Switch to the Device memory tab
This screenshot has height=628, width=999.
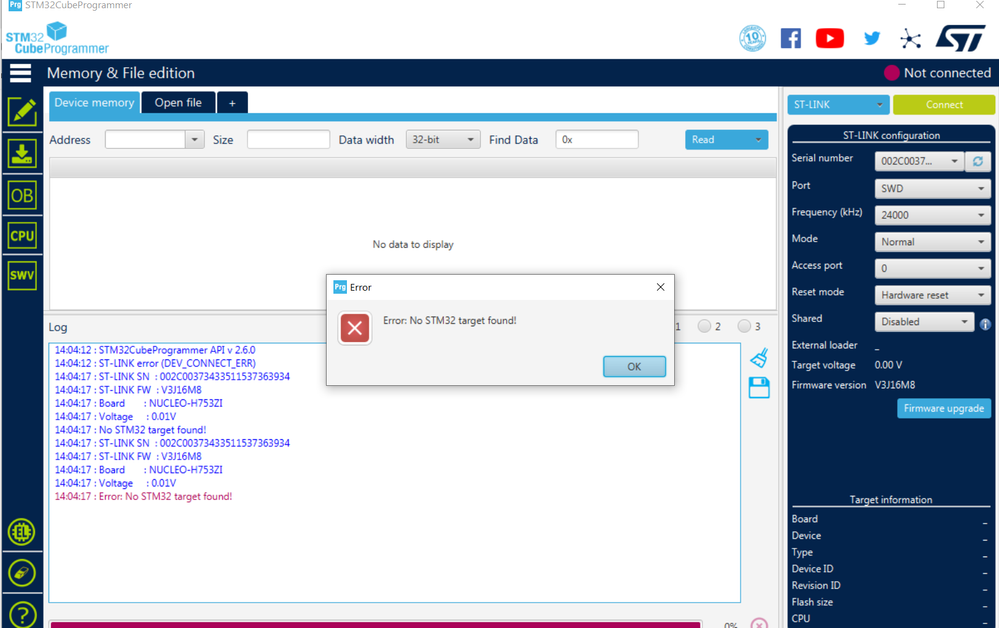pyautogui.click(x=94, y=103)
